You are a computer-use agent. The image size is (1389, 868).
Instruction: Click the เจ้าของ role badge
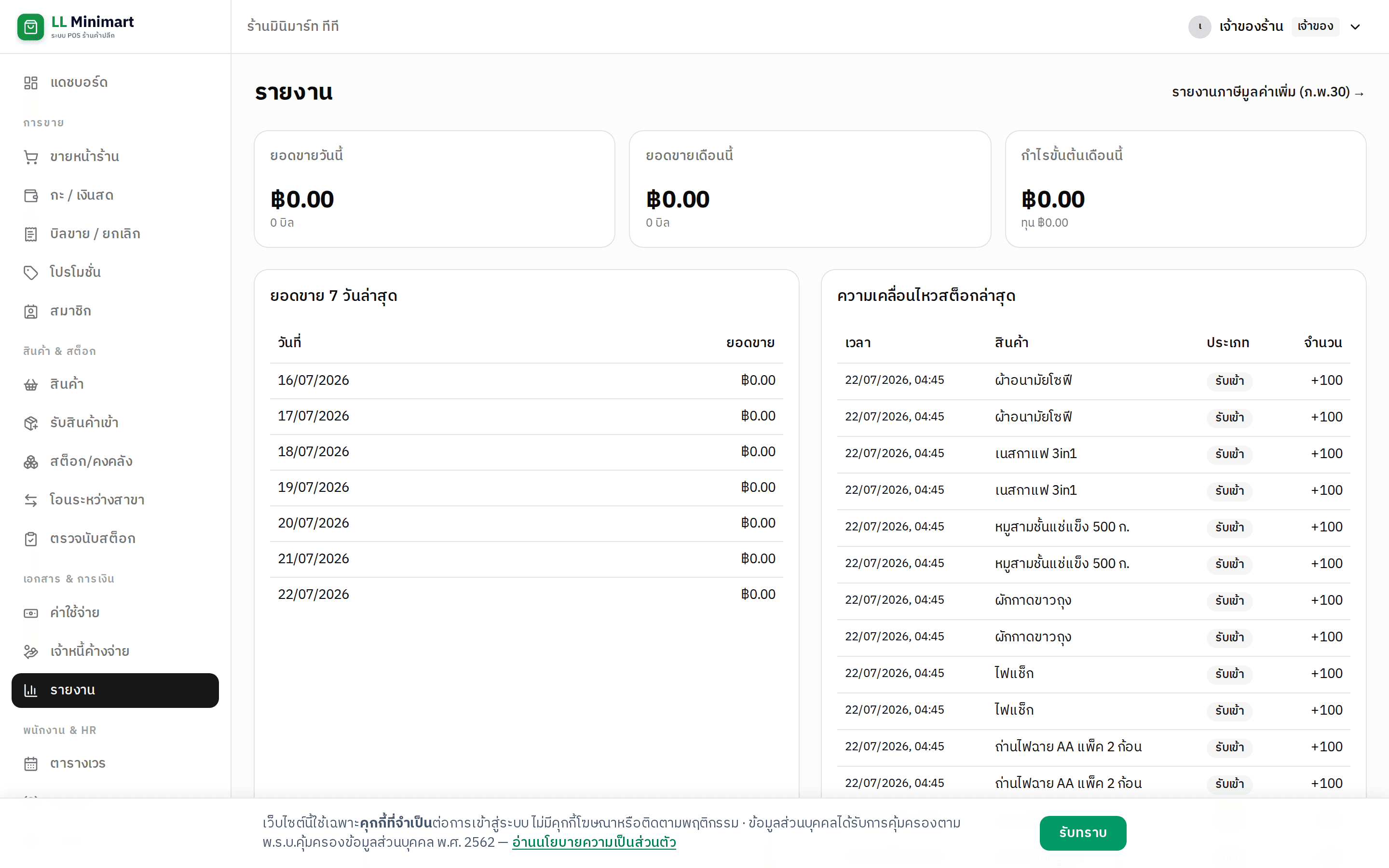tap(1316, 27)
